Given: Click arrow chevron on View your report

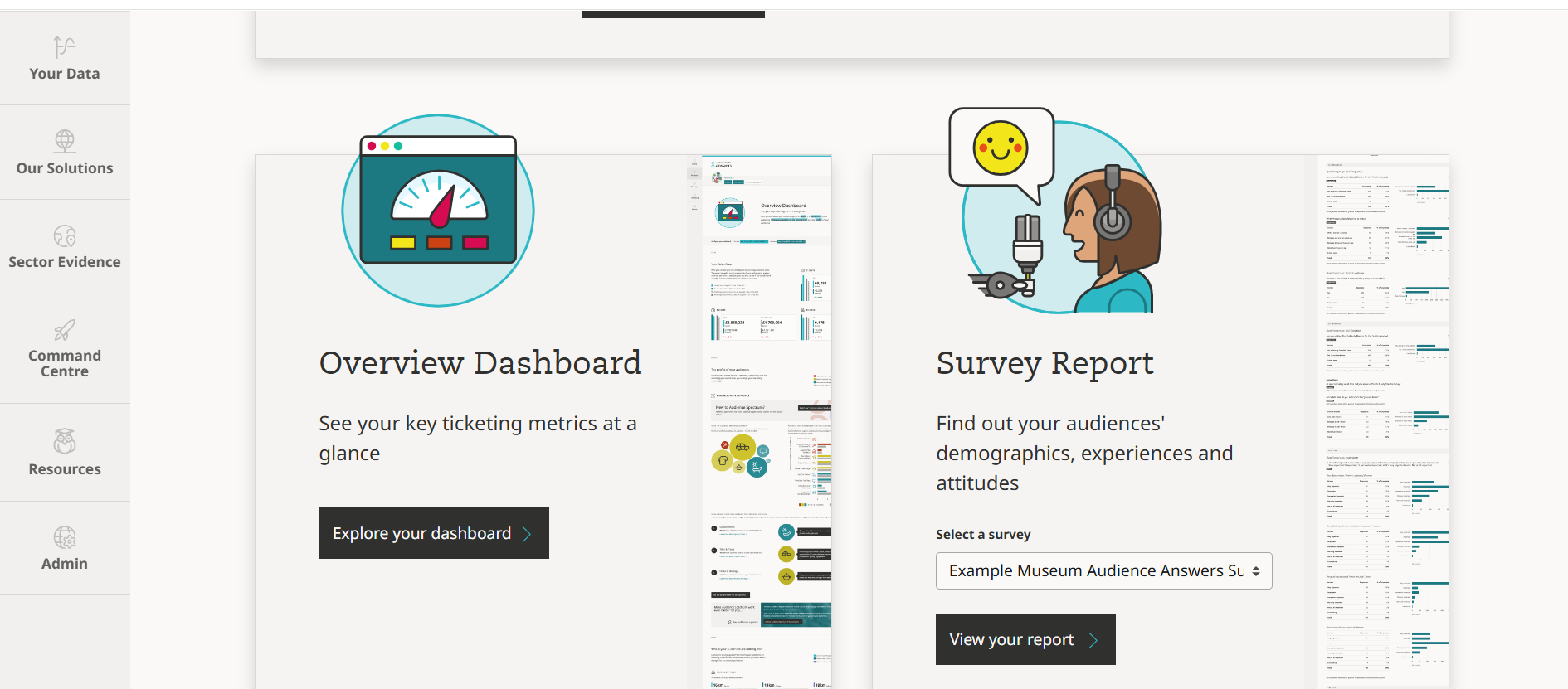Looking at the screenshot, I should [1093, 640].
